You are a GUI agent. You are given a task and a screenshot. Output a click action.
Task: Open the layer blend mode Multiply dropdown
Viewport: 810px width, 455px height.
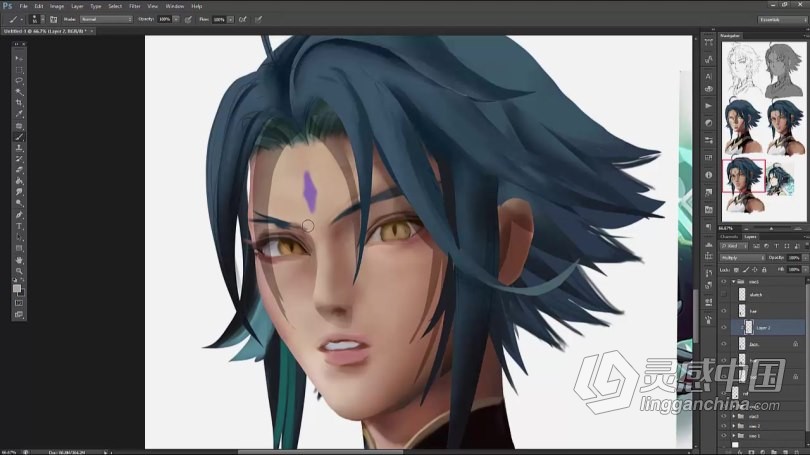click(742, 258)
